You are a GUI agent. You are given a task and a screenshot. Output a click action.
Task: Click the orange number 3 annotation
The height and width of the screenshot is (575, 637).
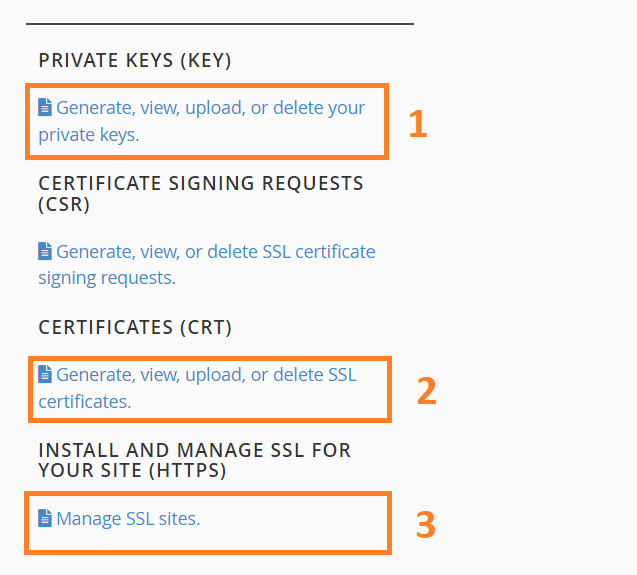pyautogui.click(x=426, y=525)
